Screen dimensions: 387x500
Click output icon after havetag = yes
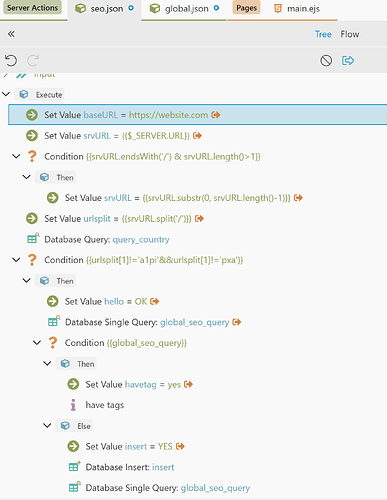188,384
